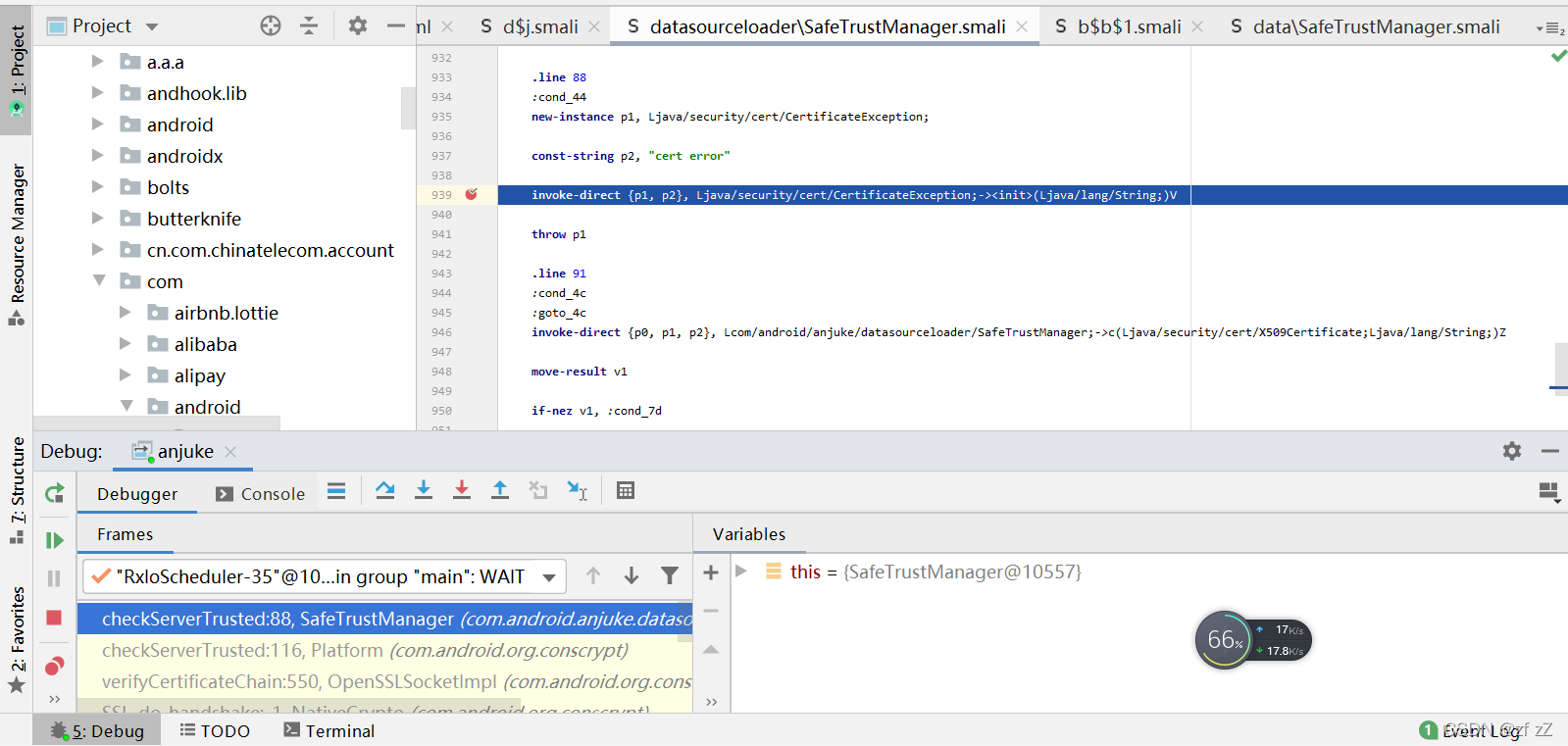Click Drop Frame icon

(x=538, y=490)
